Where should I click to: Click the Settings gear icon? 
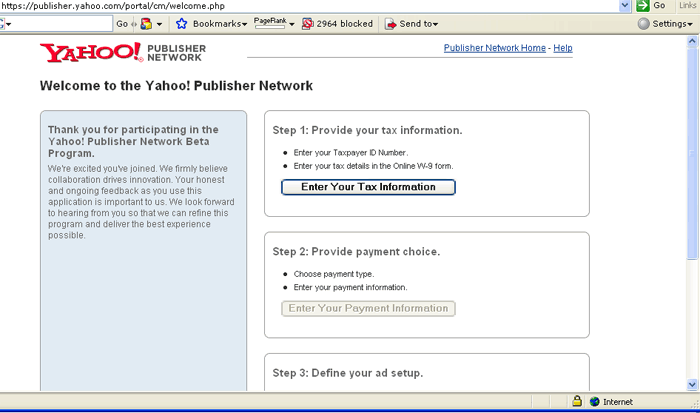[x=645, y=23]
